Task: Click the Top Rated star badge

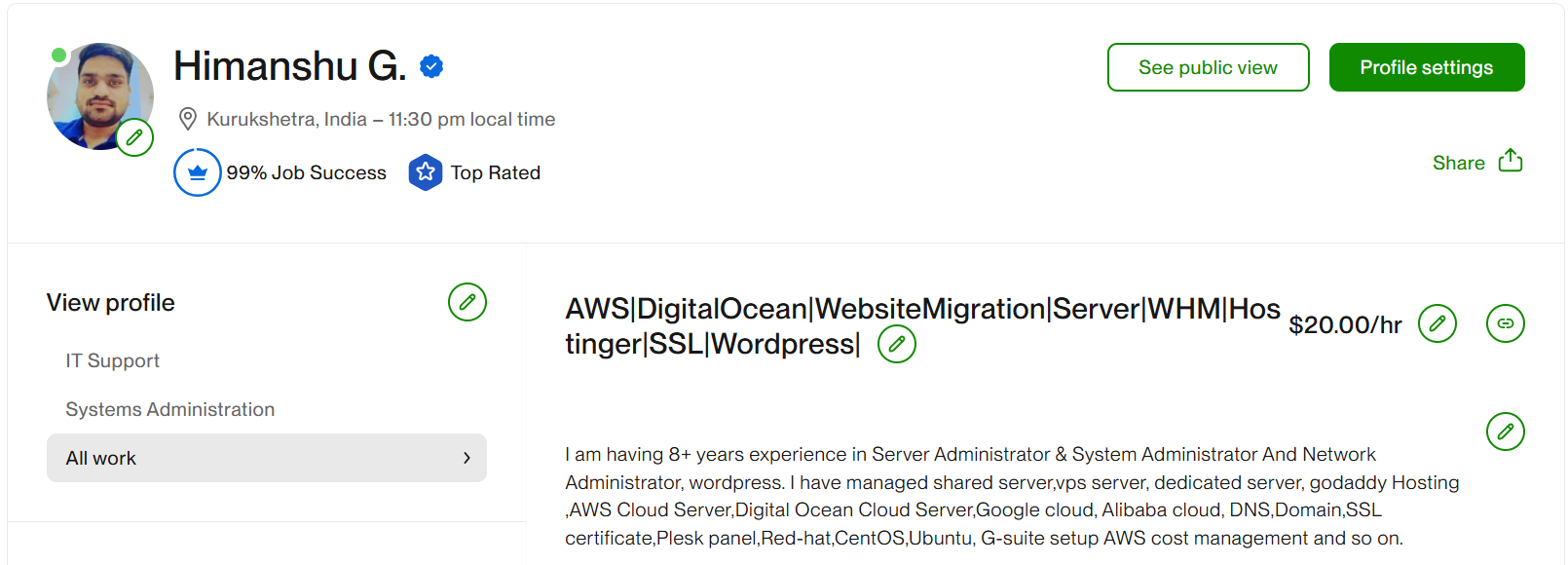Action: (426, 172)
